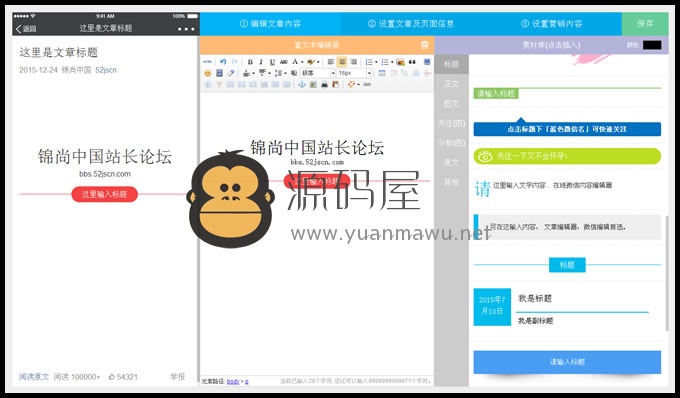Toggle underline formatting
The image size is (680, 398).
click(x=272, y=62)
